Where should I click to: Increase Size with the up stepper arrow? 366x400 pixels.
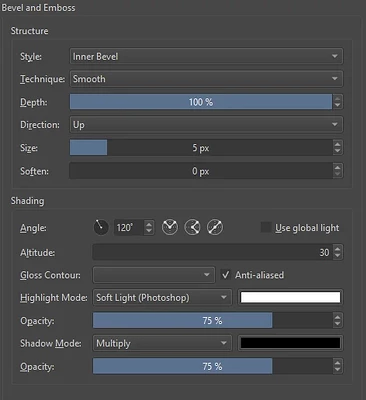click(x=337, y=144)
